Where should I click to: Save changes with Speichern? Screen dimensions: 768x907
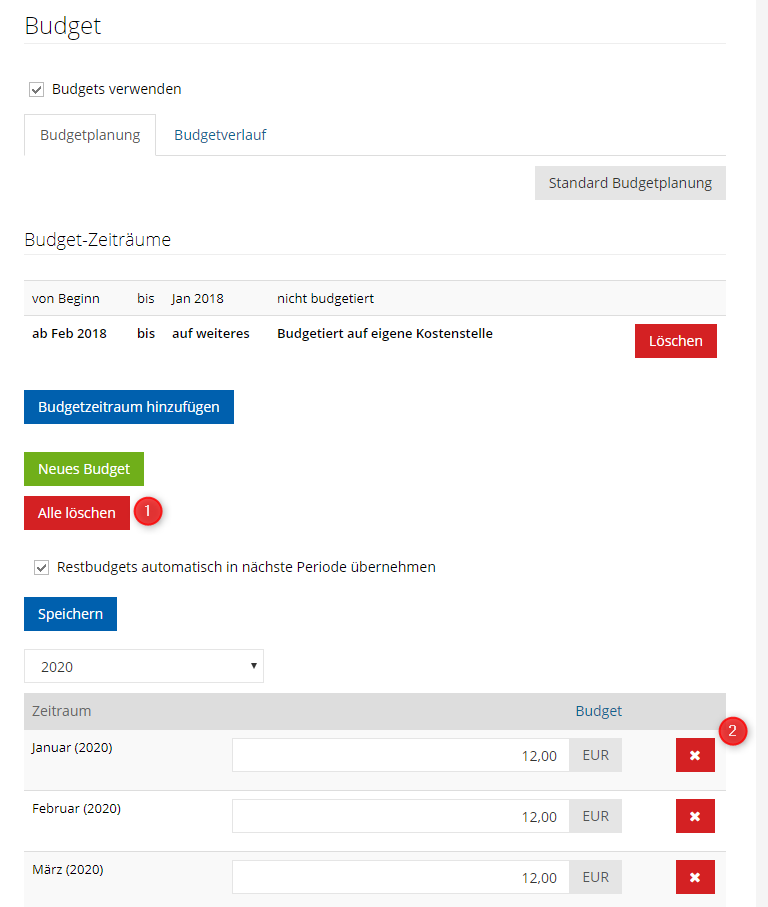pyautogui.click(x=70, y=614)
